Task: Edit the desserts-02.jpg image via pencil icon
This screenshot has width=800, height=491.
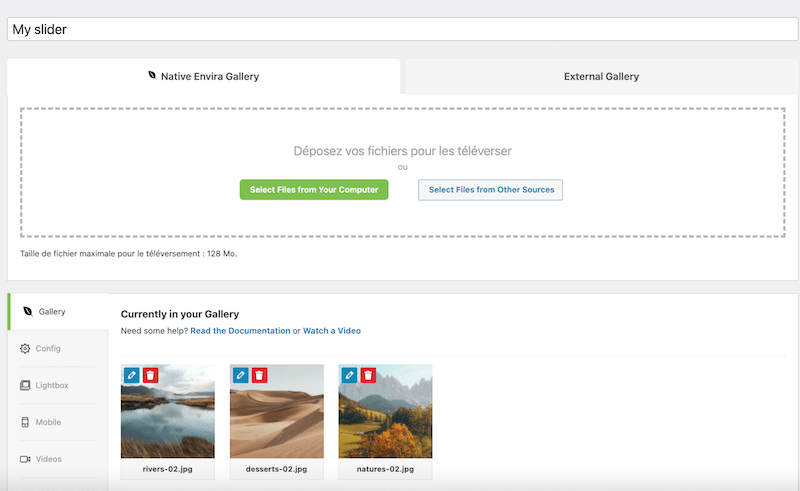Action: 240,375
